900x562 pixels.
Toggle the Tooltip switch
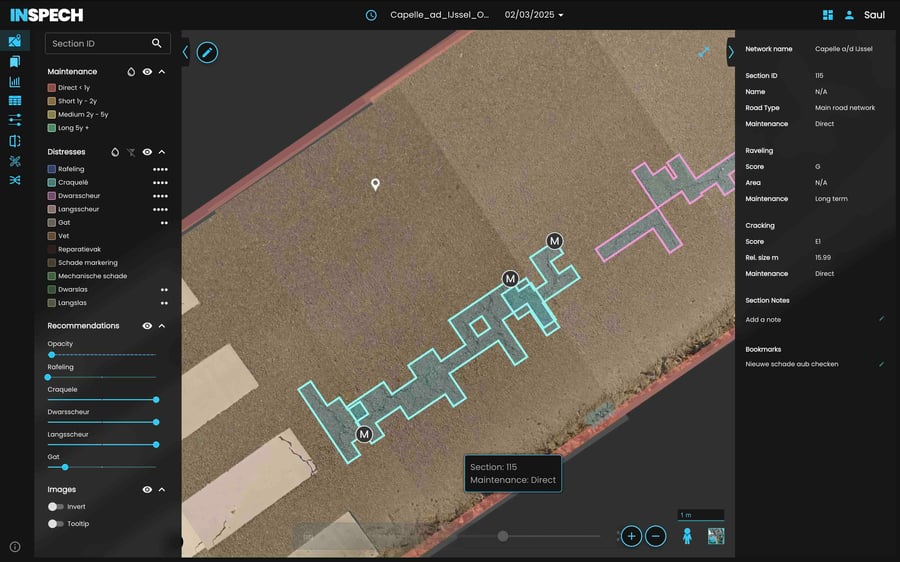[56, 524]
